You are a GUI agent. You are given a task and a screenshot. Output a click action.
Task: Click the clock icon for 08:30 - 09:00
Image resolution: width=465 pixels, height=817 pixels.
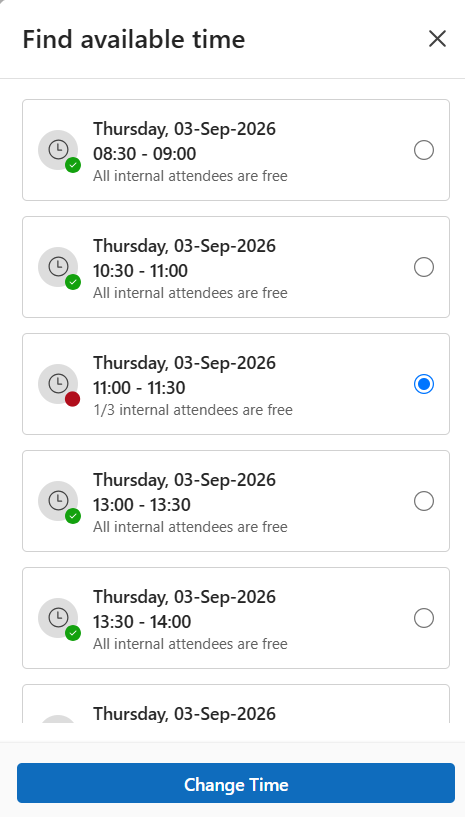58,150
